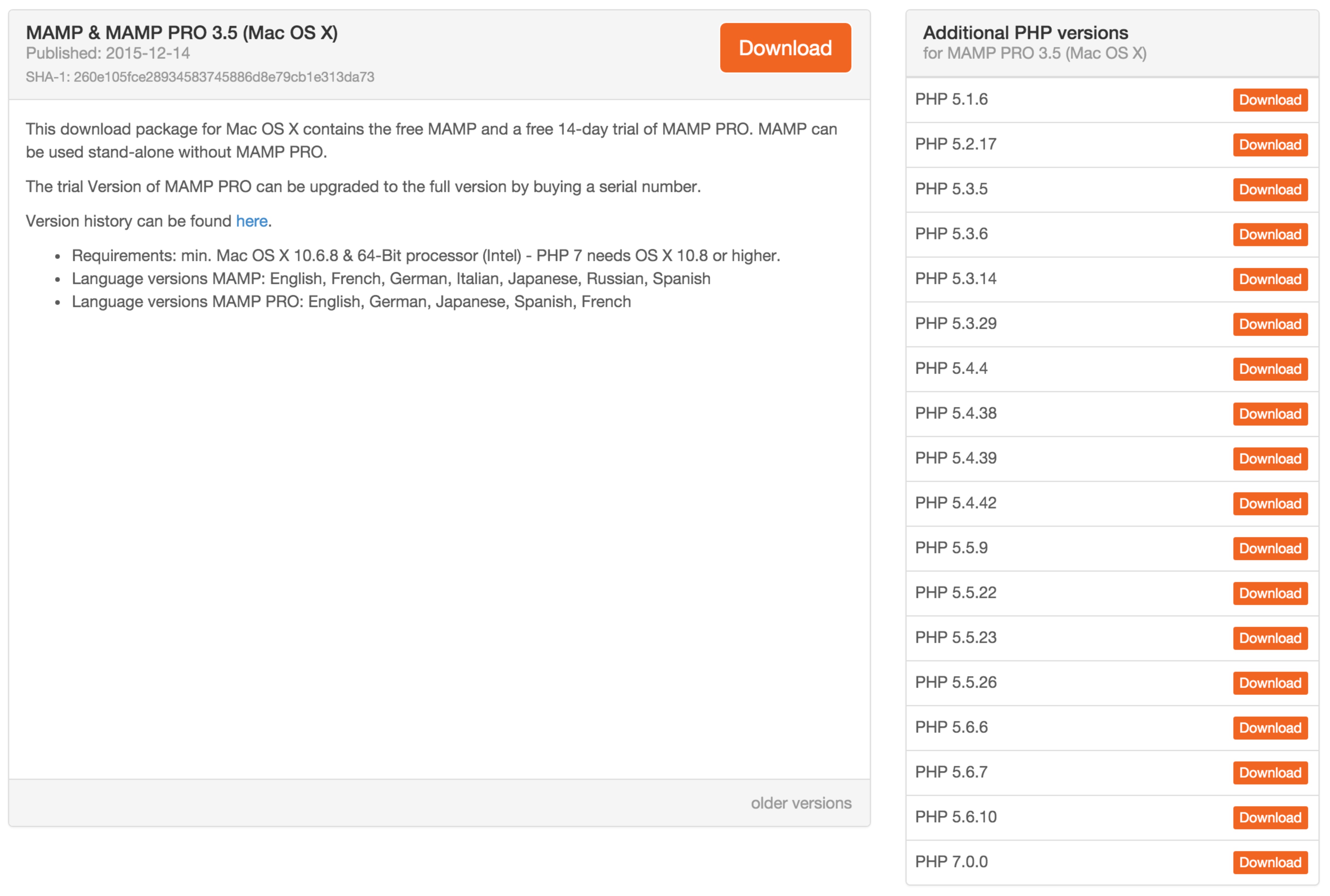Download PHP 5.3.6

pyautogui.click(x=1270, y=234)
